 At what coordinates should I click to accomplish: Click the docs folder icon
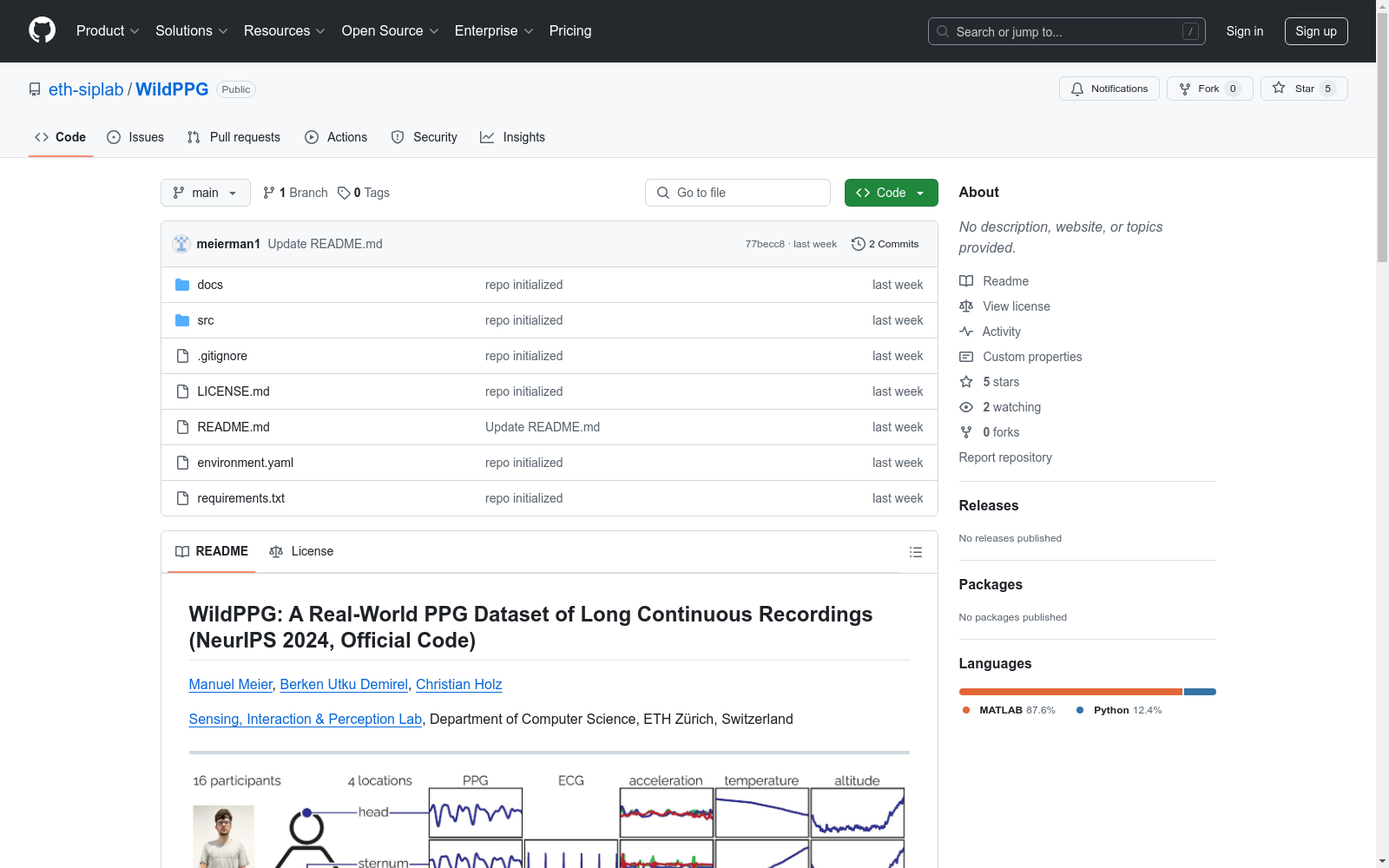coord(182,285)
